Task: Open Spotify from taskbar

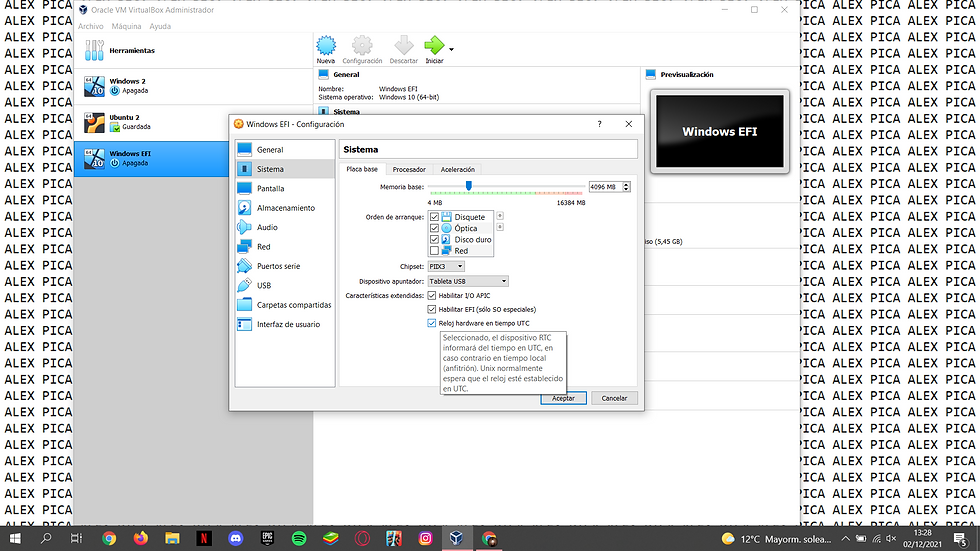Action: pyautogui.click(x=299, y=539)
